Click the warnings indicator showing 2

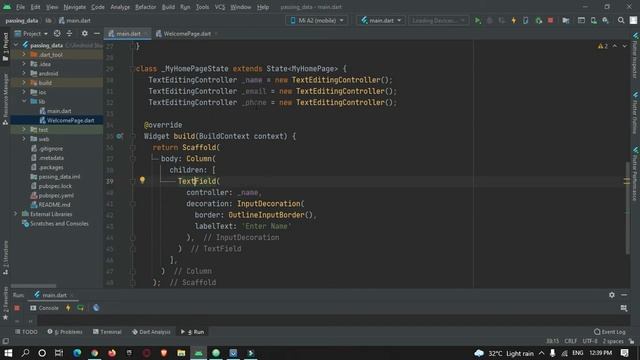[603, 46]
